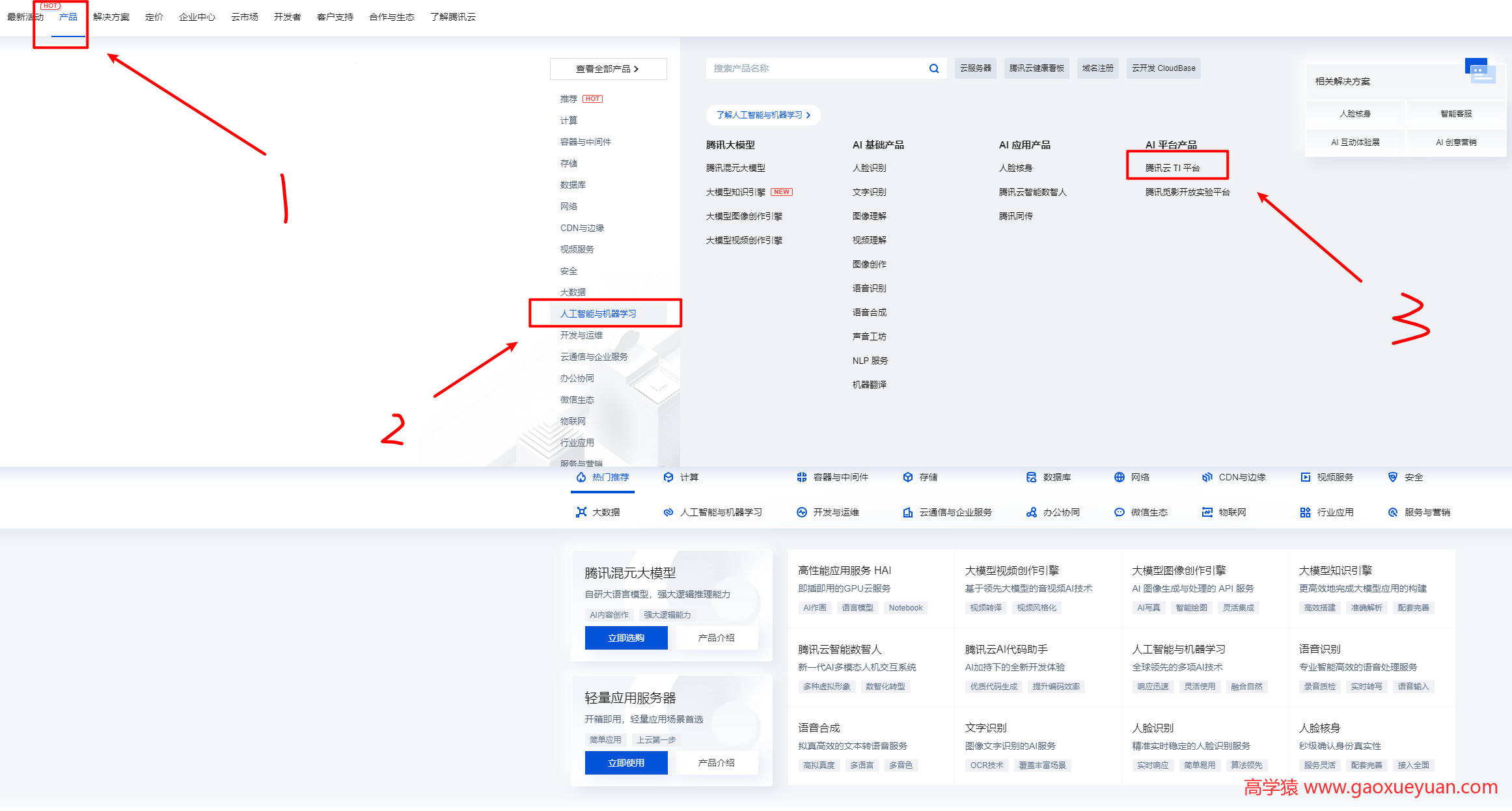Select the 热门推荐 flame icon
Image resolution: width=1512 pixels, height=811 pixels.
pyautogui.click(x=582, y=477)
